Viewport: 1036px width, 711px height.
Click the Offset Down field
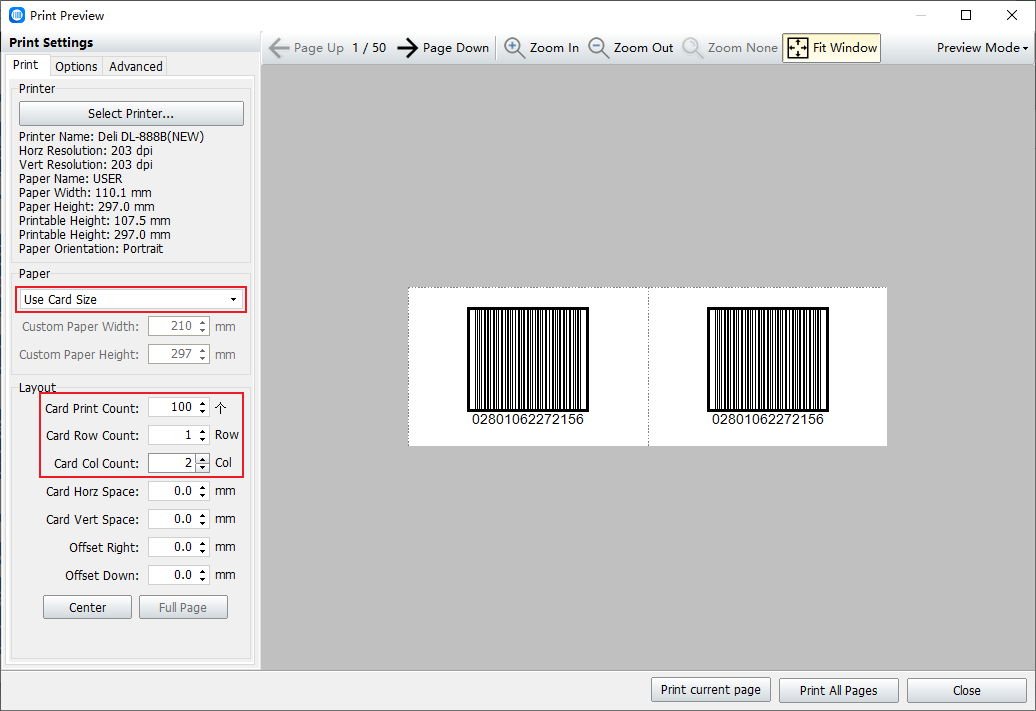(172, 575)
